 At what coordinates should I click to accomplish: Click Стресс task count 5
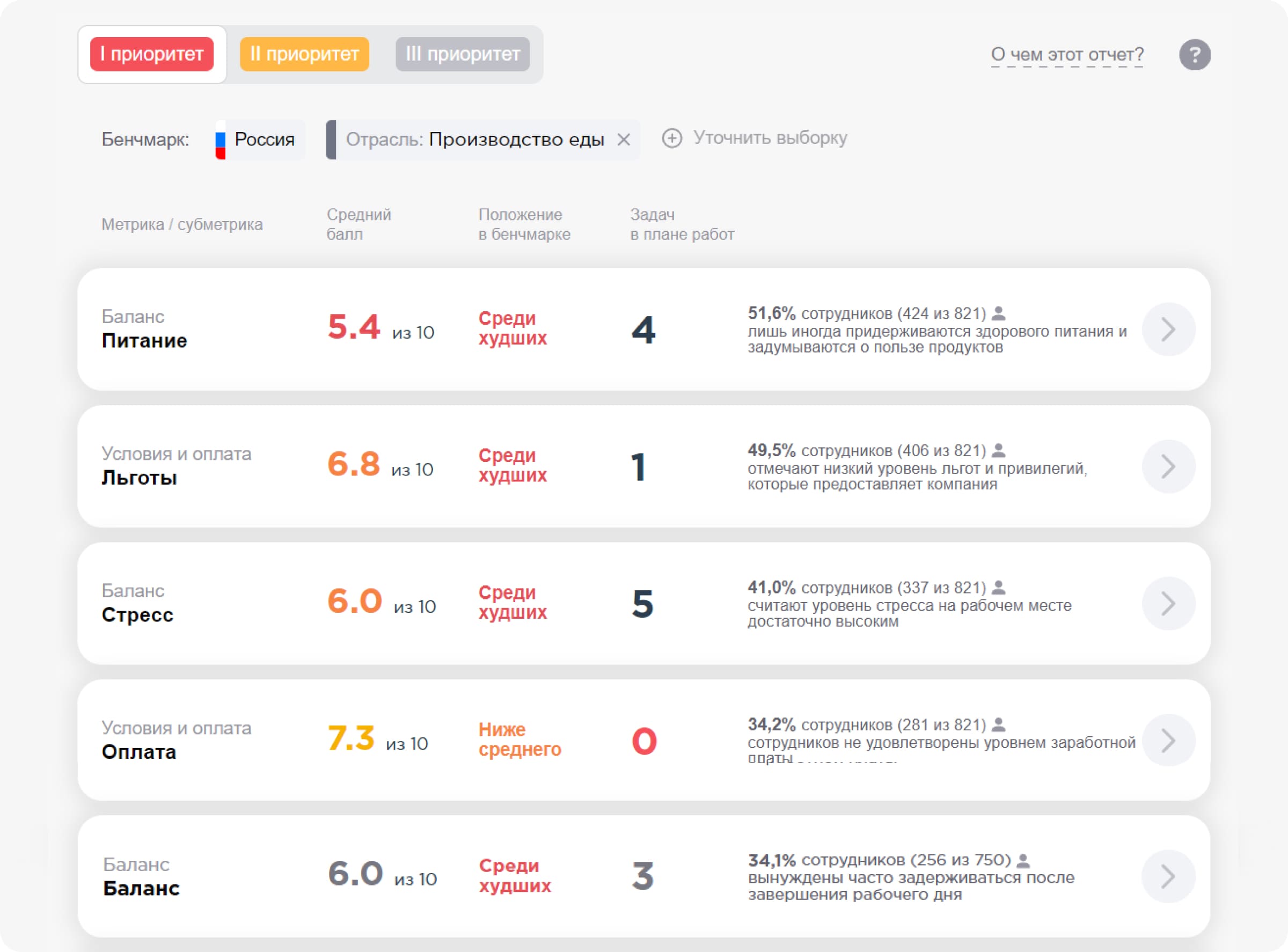coord(642,604)
